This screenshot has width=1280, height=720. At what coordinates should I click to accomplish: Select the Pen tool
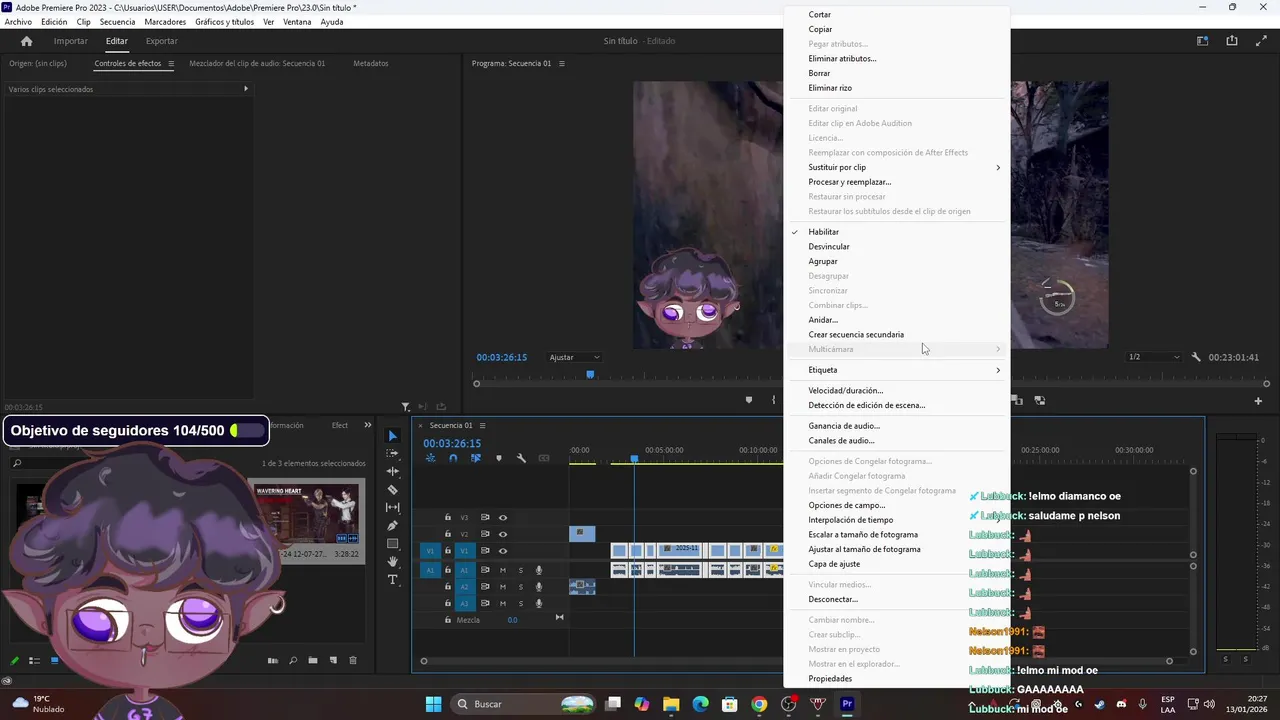(x=392, y=526)
